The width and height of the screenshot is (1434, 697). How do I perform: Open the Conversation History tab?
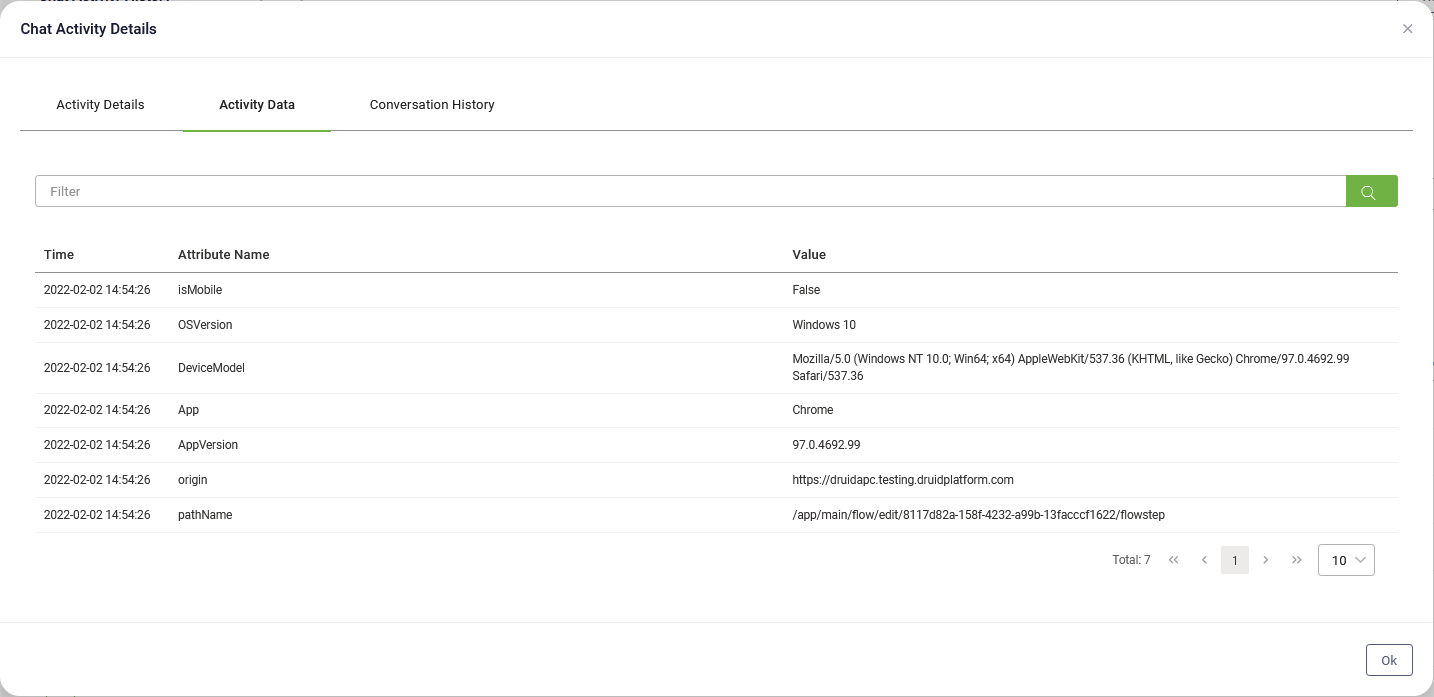432,105
